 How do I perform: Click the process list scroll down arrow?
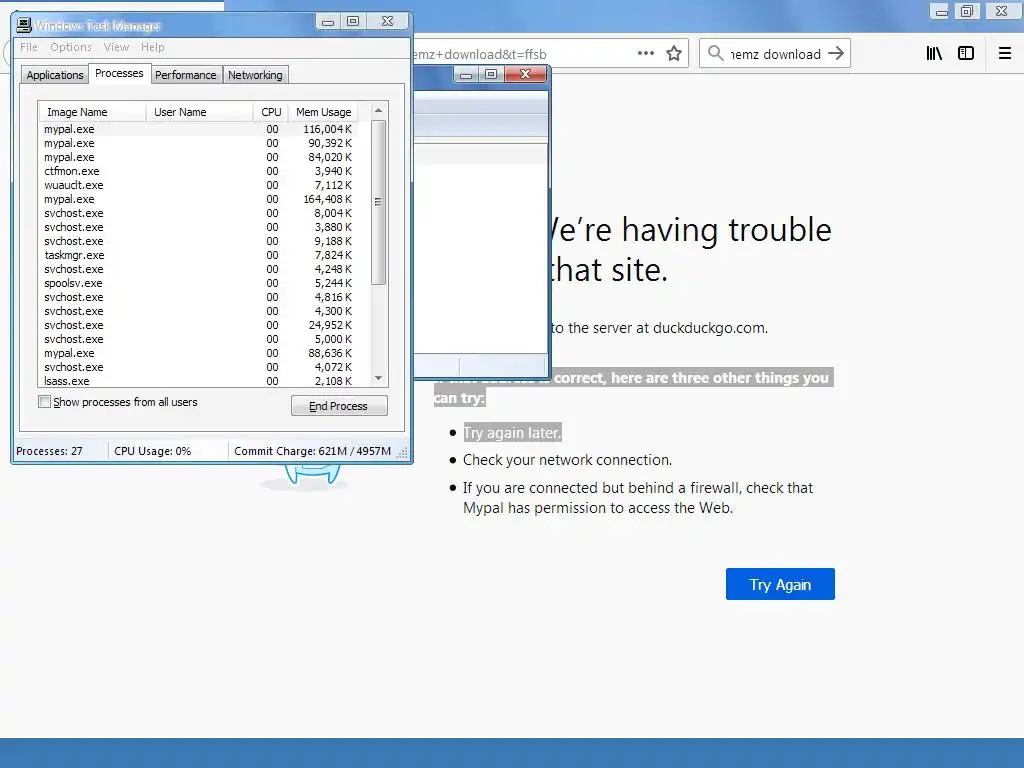[378, 378]
